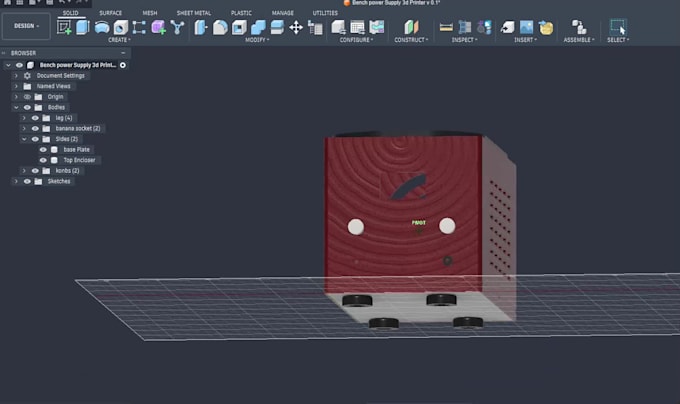Expand Document Settings node
The image size is (680, 404).
pos(16,75)
